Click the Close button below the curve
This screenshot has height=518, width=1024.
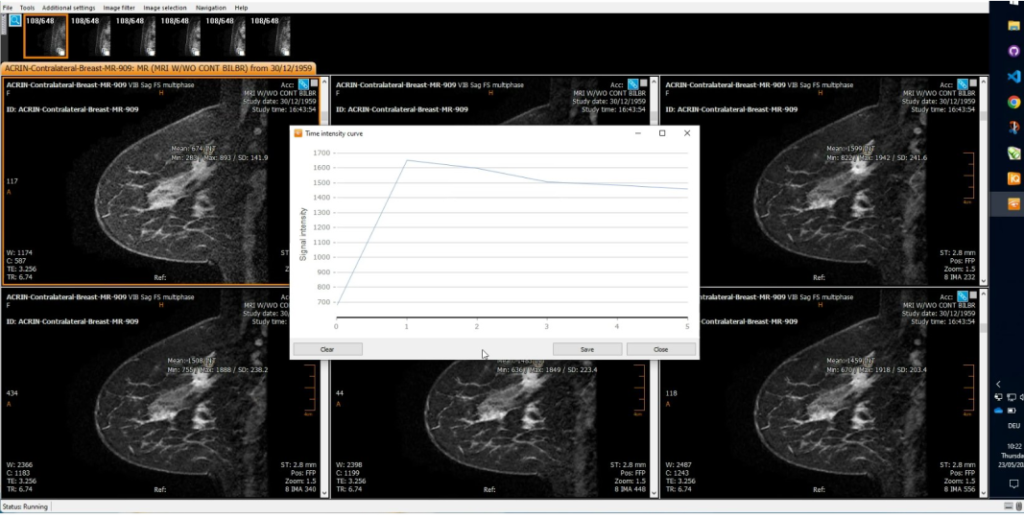coord(661,349)
